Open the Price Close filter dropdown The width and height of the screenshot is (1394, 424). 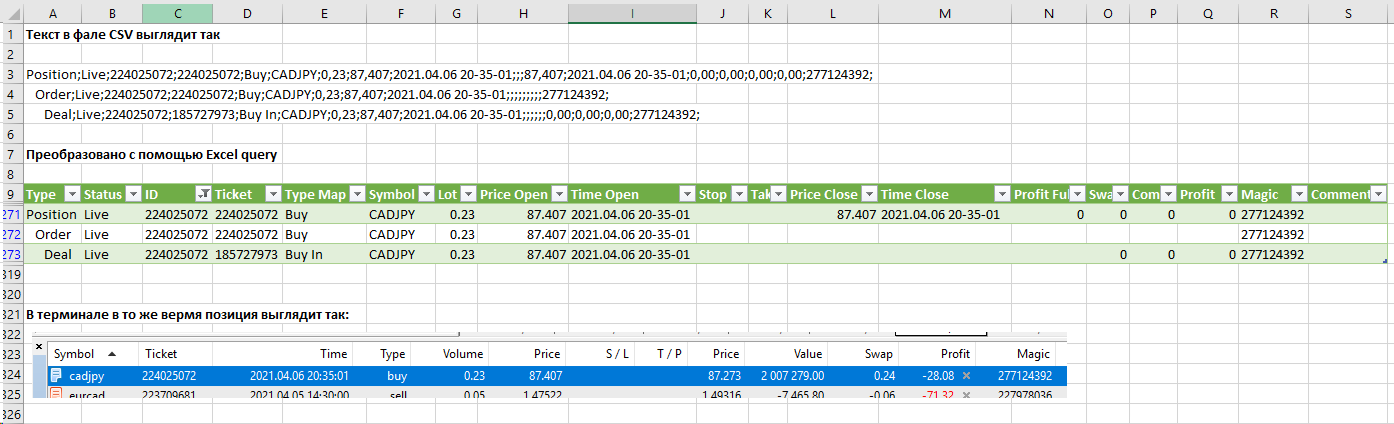pos(868,194)
